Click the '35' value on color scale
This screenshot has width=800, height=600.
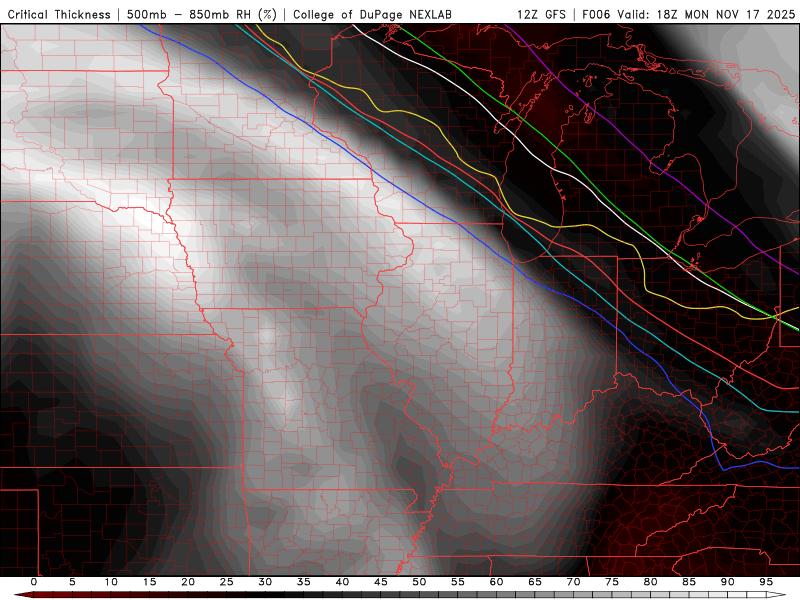tap(304, 582)
